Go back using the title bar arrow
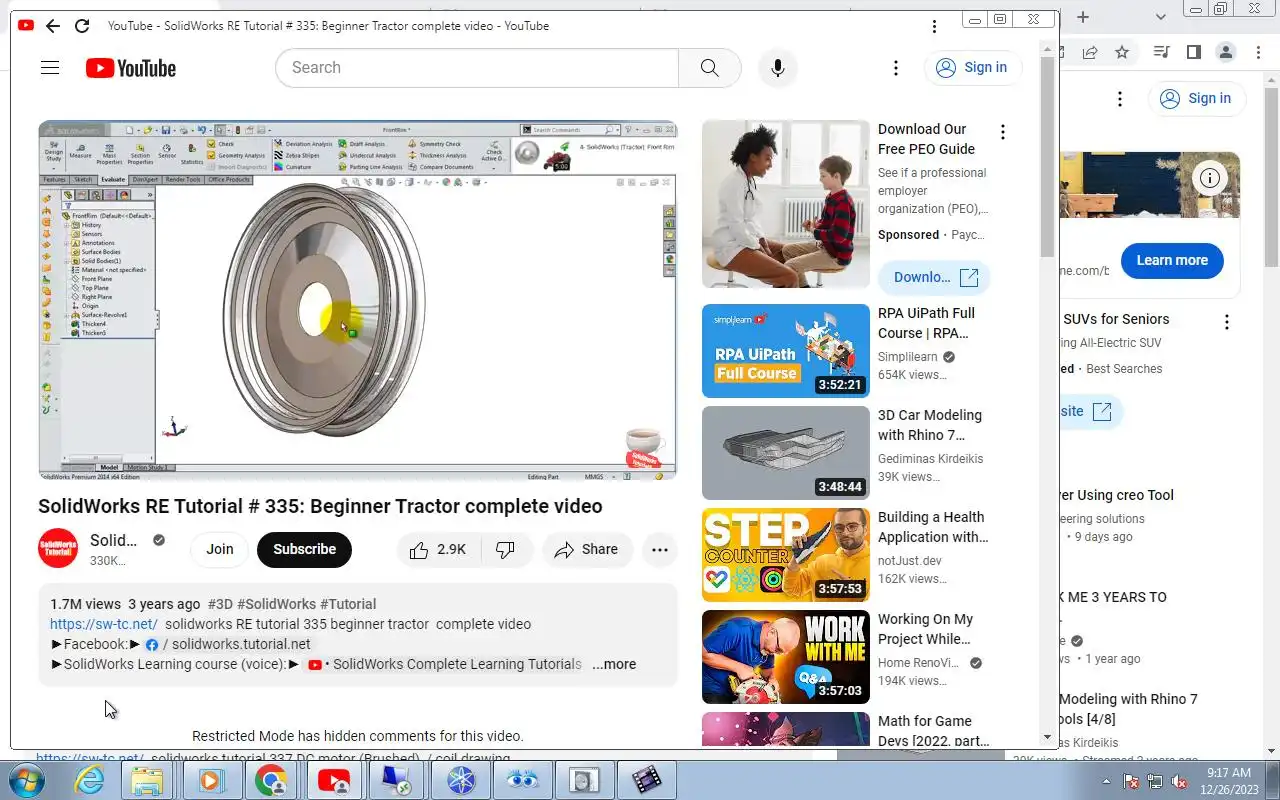The image size is (1280, 800). [53, 26]
